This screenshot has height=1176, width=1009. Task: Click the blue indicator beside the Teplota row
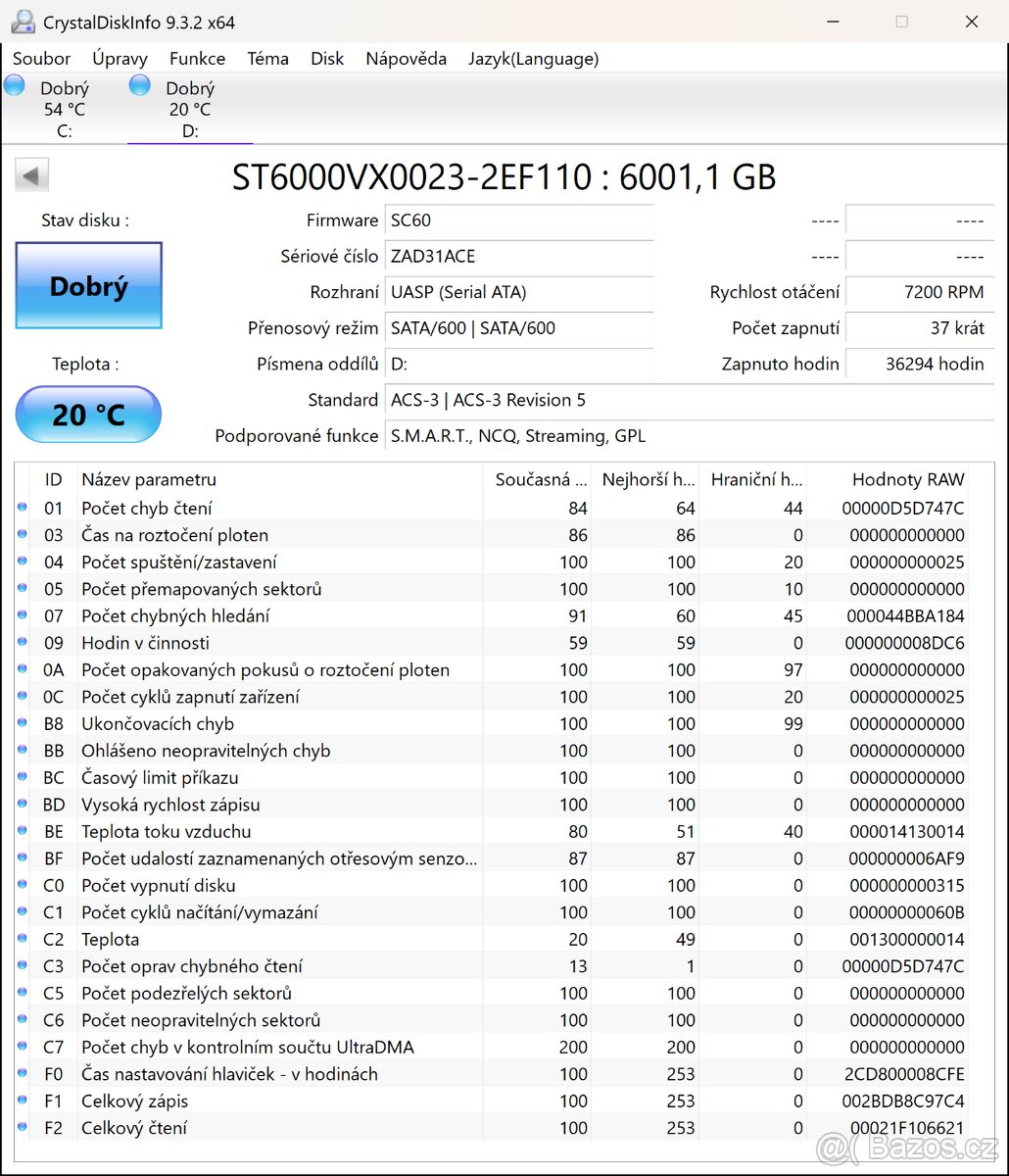22,939
